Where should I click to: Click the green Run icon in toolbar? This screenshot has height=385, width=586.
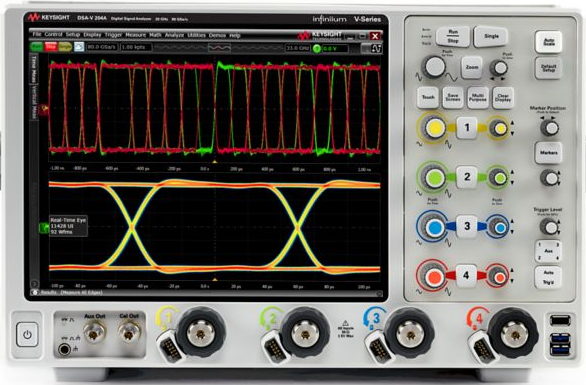coord(37,47)
